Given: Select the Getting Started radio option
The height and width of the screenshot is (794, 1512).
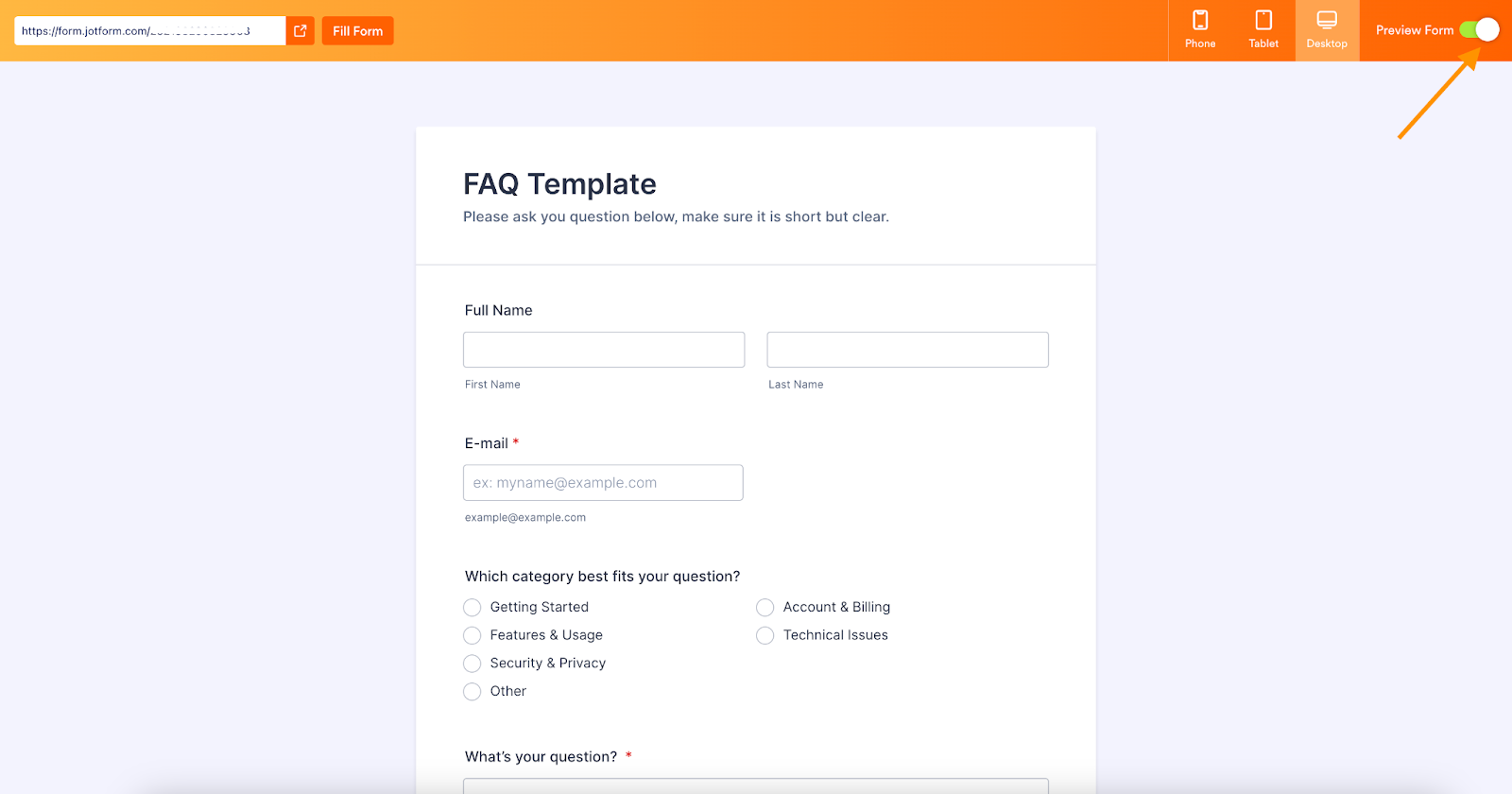Looking at the screenshot, I should [472, 607].
